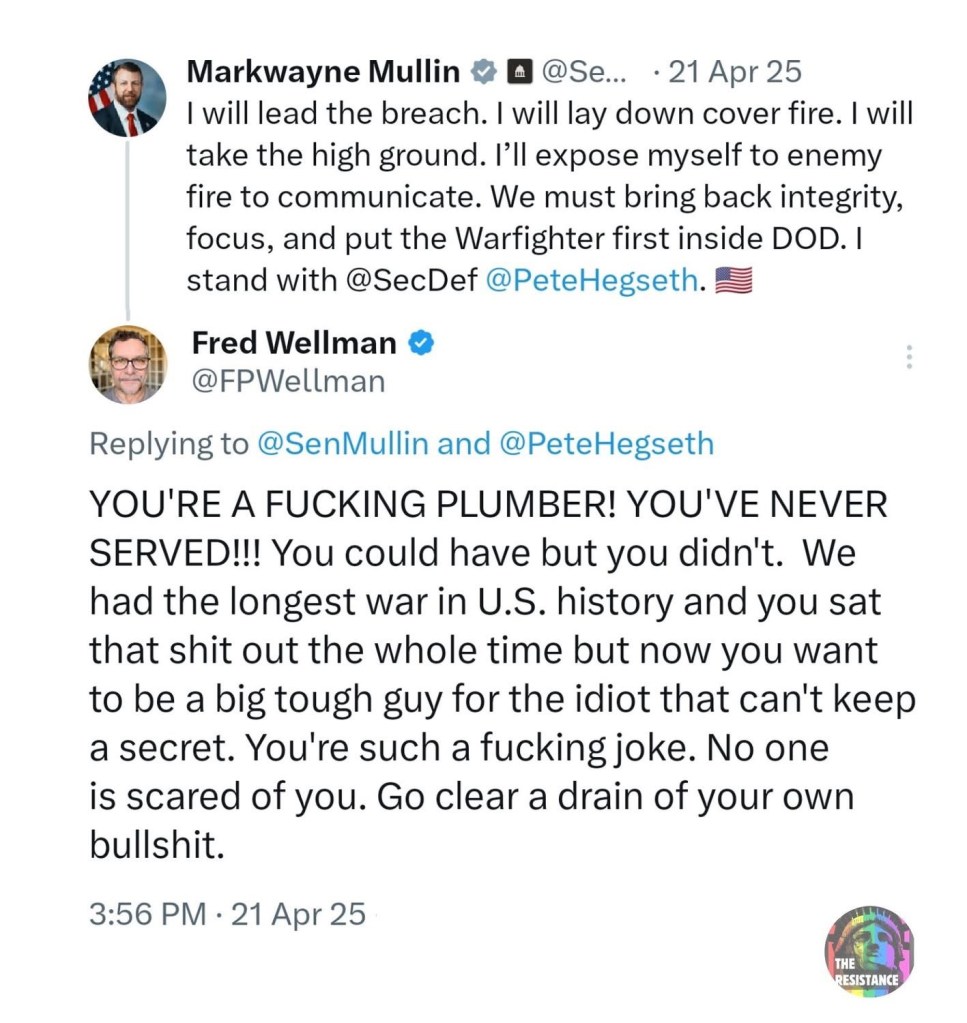Click the government building badge icon
967x1023 pixels.
point(518,72)
